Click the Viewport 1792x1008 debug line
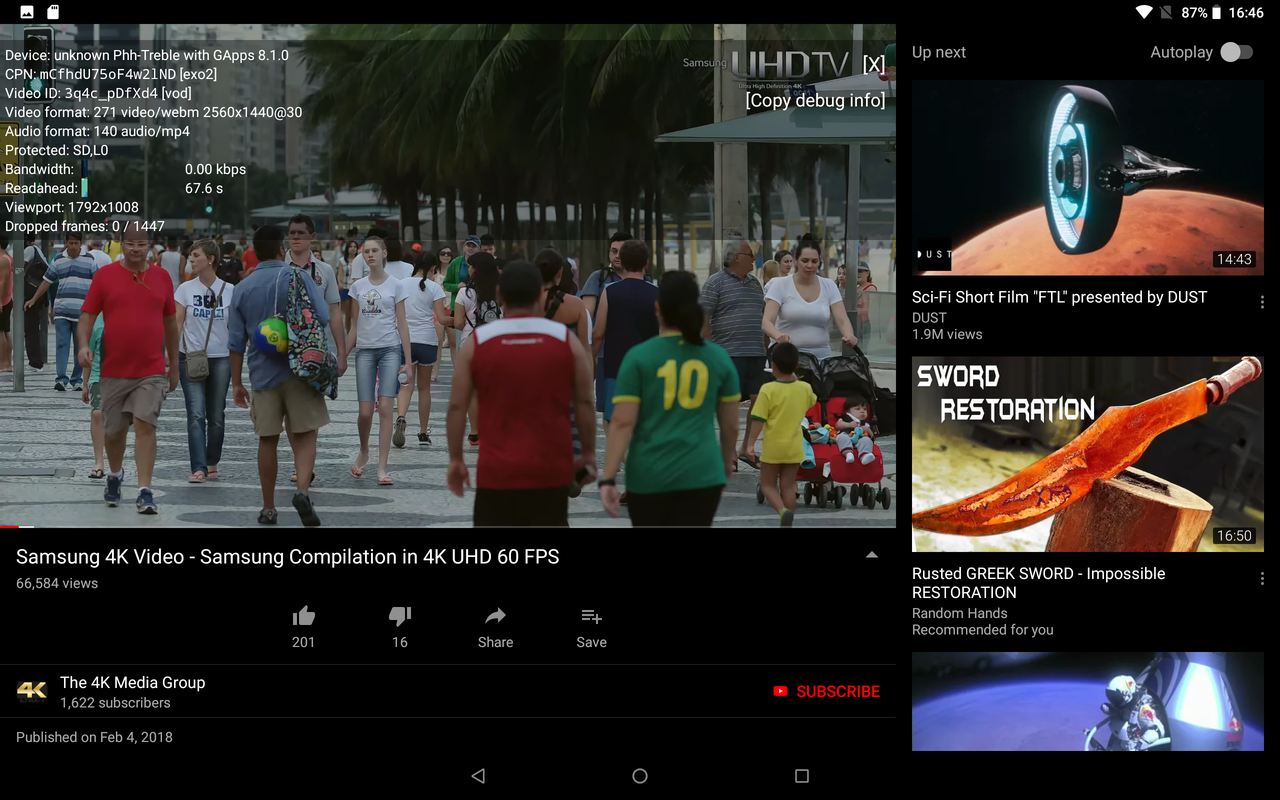The image size is (1280, 800). pos(72,207)
